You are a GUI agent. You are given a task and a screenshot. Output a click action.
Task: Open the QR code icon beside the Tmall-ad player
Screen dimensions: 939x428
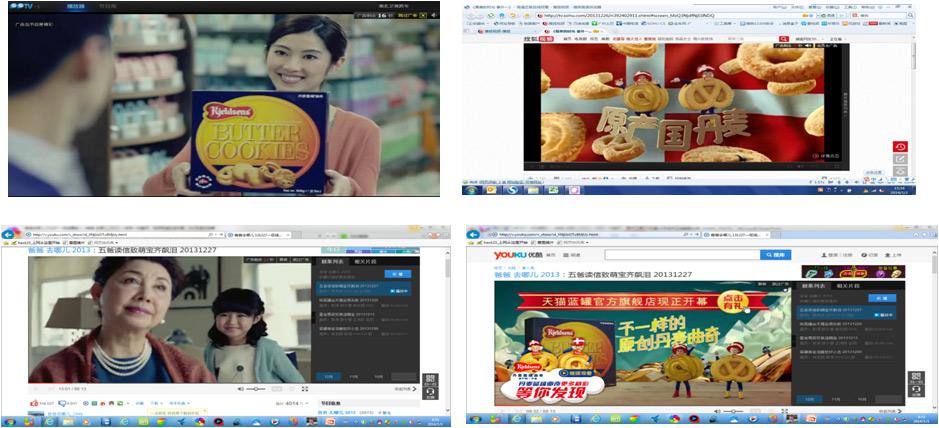tap(914, 377)
